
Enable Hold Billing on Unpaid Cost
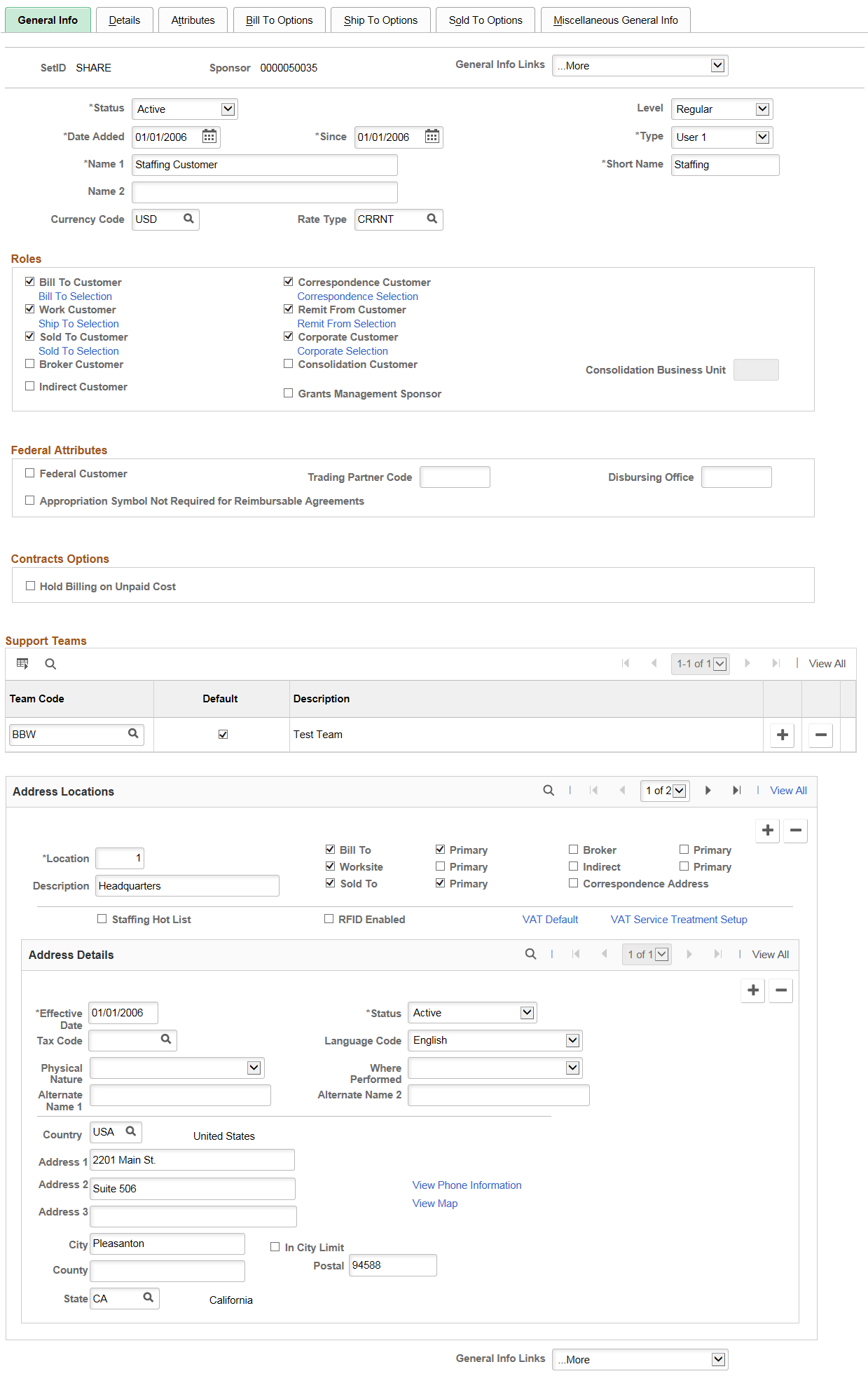pos(30,586)
